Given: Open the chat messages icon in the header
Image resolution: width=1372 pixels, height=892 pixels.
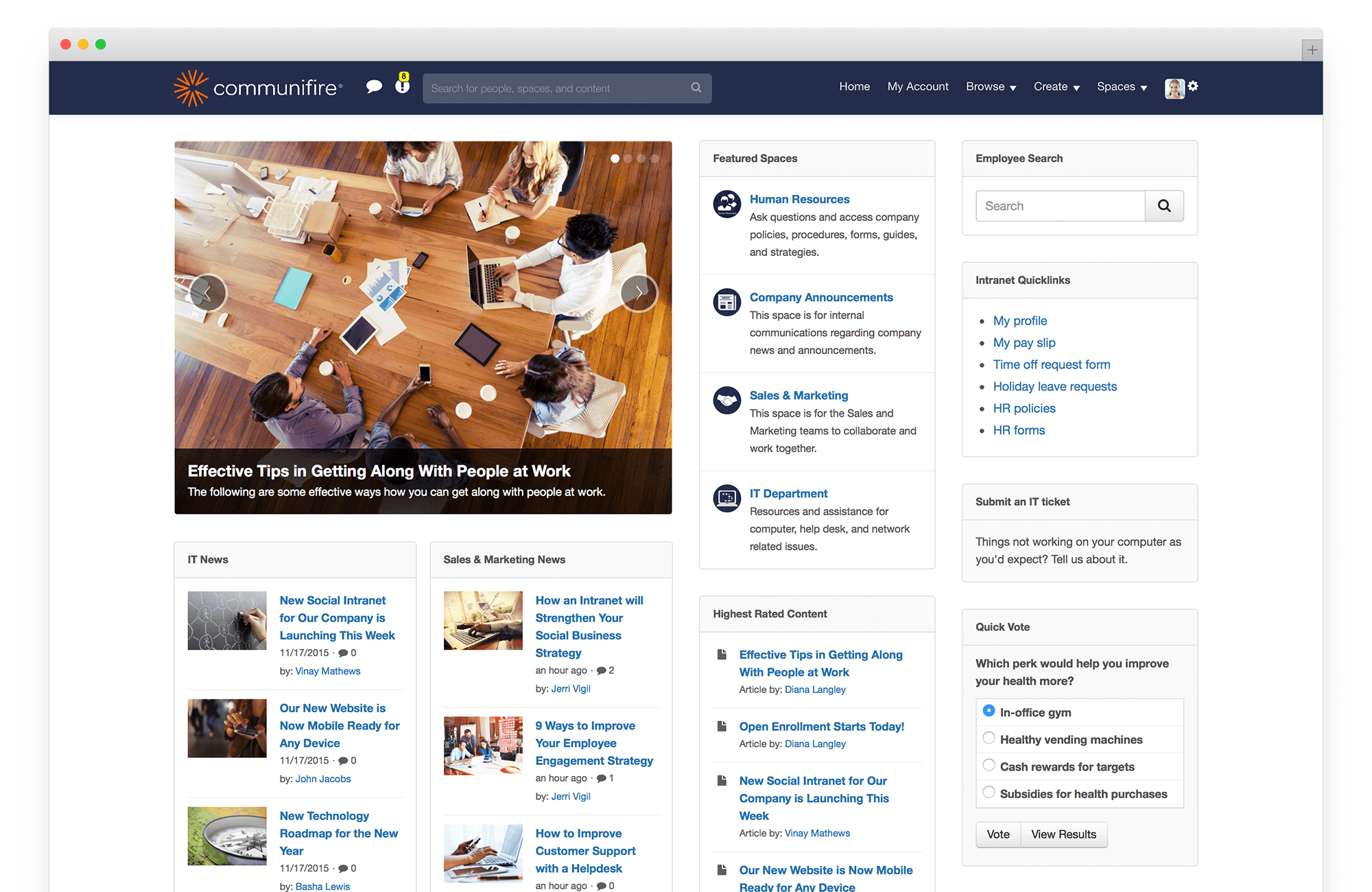Looking at the screenshot, I should click(x=375, y=87).
